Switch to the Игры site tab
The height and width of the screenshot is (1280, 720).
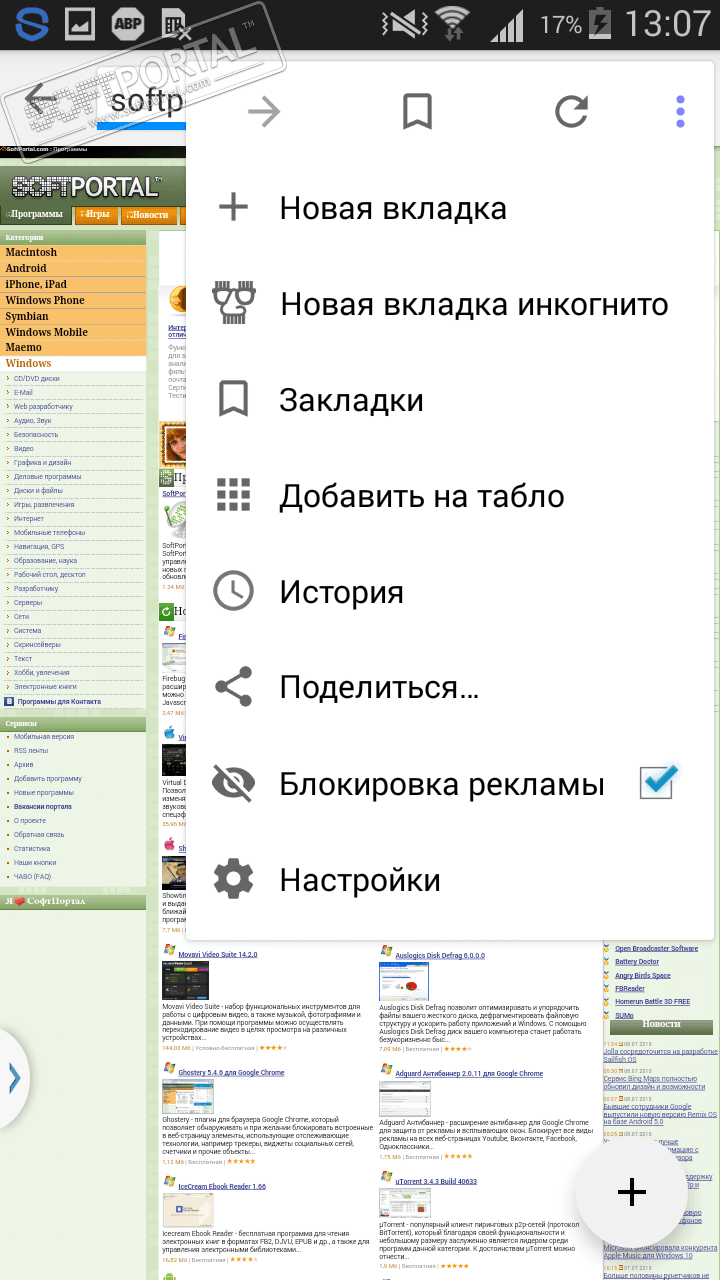tap(95, 215)
